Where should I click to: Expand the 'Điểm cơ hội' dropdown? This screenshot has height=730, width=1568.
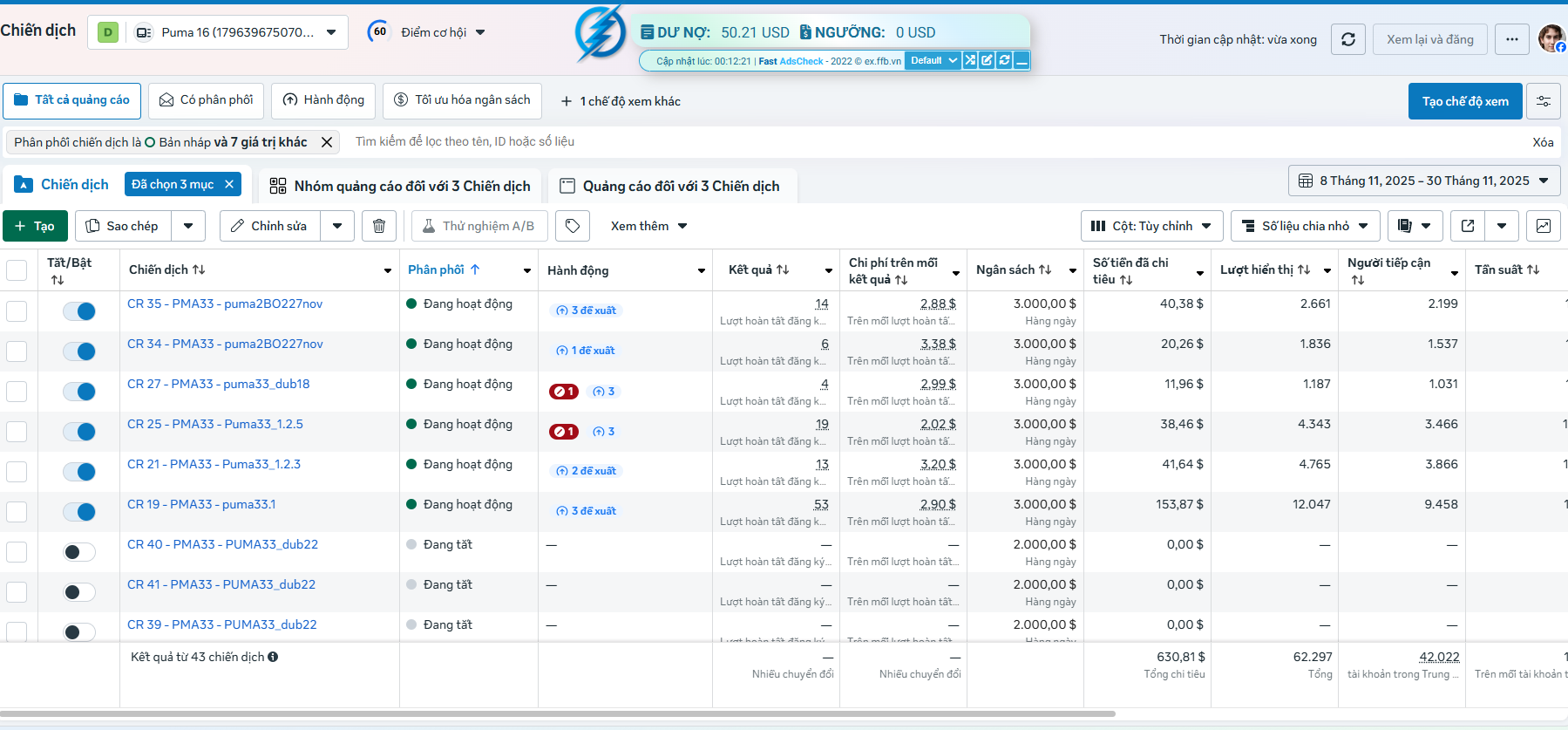(x=443, y=32)
